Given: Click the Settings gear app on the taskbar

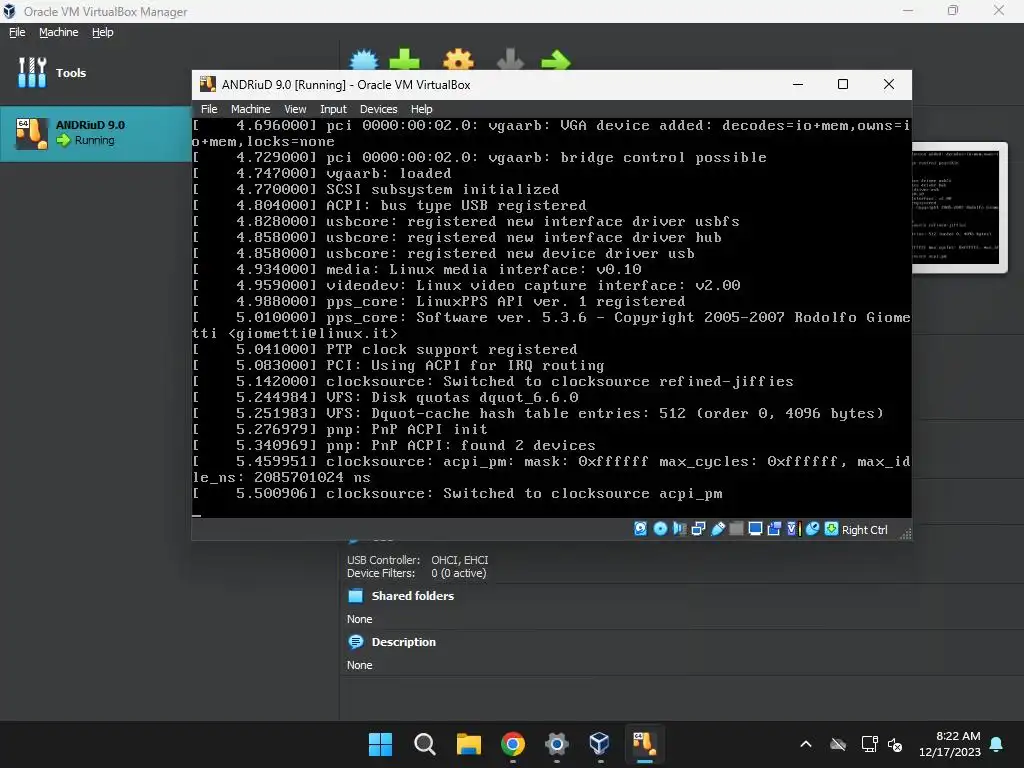Looking at the screenshot, I should click(x=556, y=744).
